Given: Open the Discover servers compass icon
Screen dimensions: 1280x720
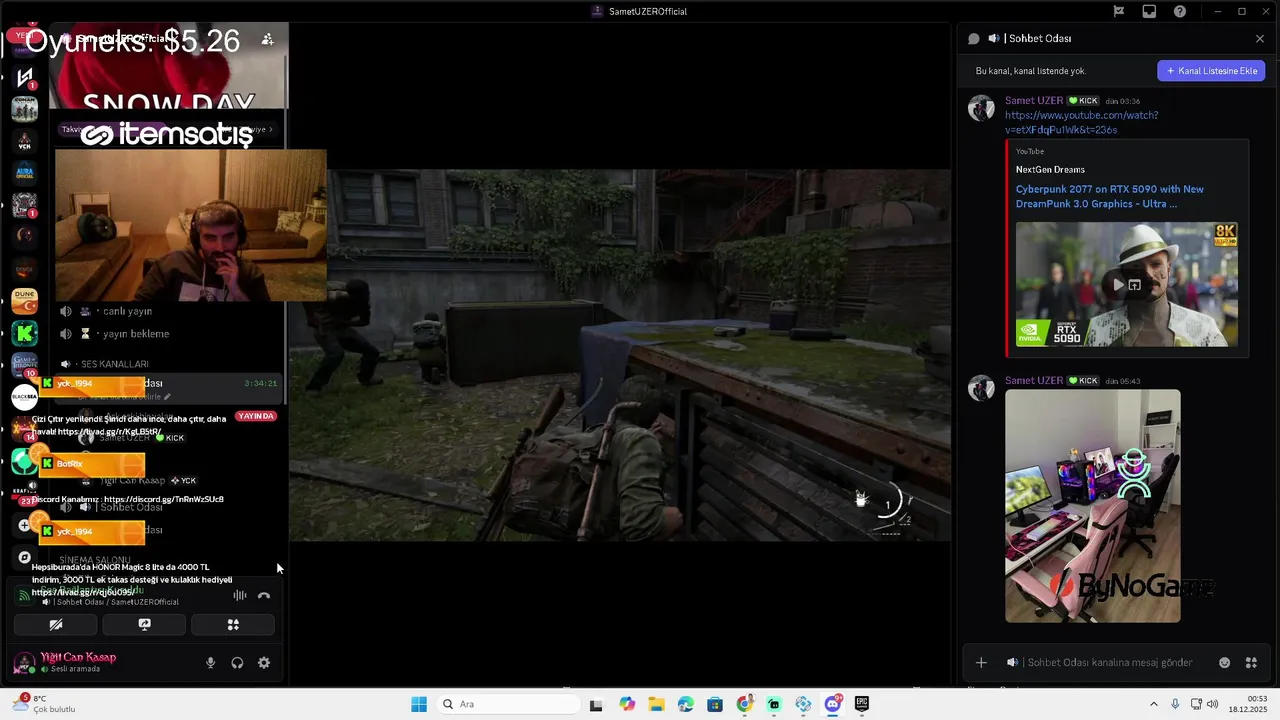Looking at the screenshot, I should tap(25, 557).
